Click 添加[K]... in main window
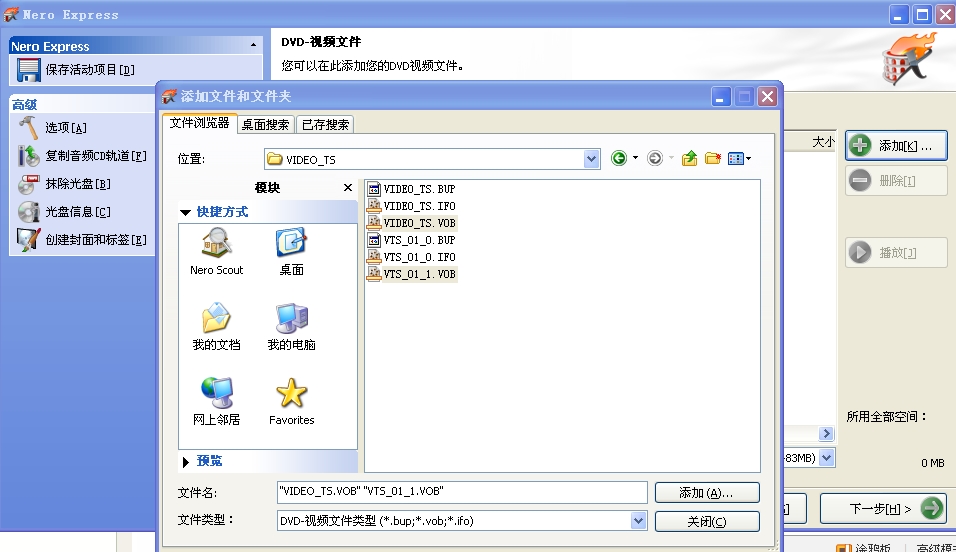The image size is (956, 552). point(896,146)
